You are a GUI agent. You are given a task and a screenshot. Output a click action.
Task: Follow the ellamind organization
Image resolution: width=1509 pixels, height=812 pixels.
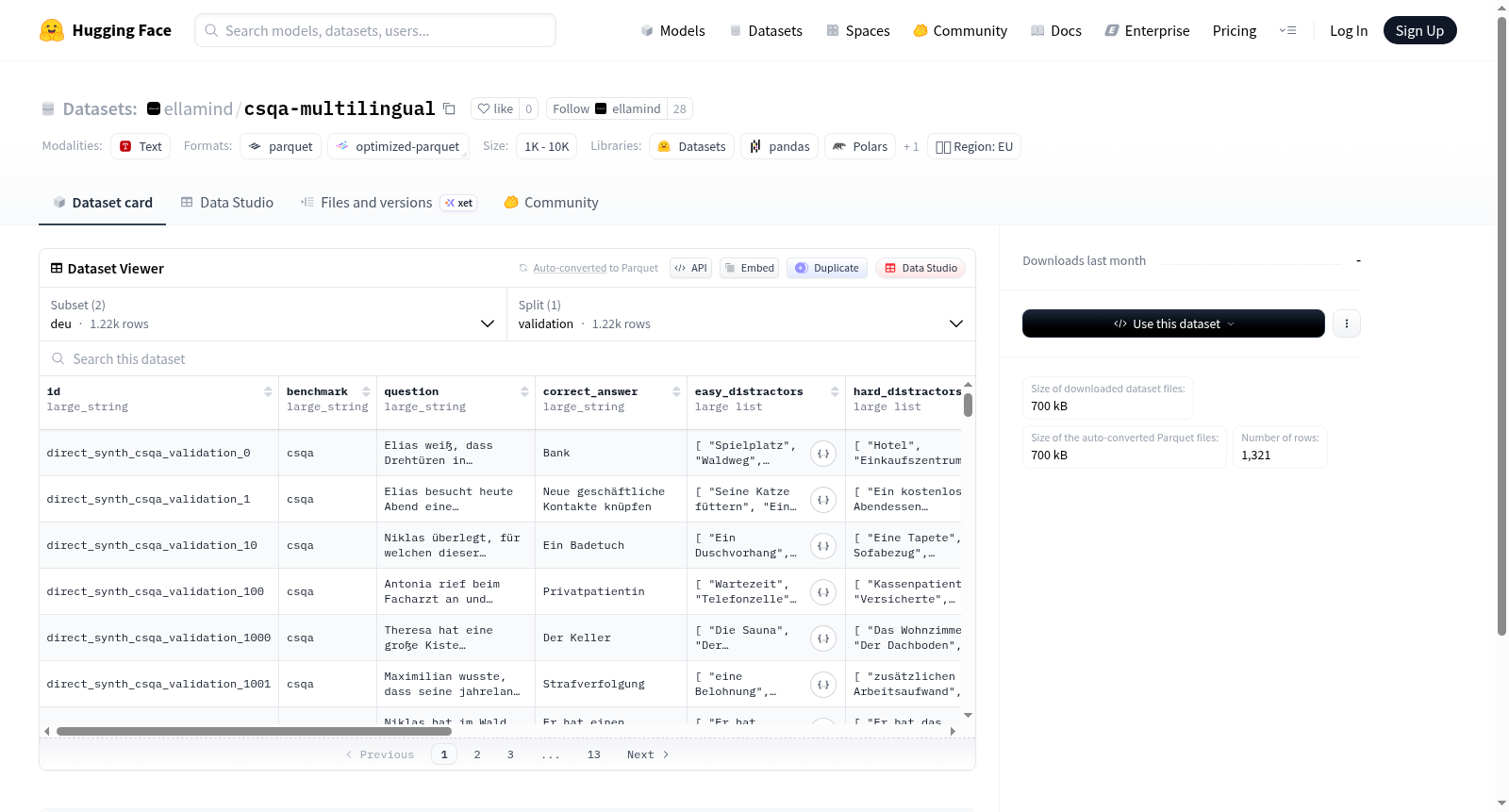click(x=606, y=108)
